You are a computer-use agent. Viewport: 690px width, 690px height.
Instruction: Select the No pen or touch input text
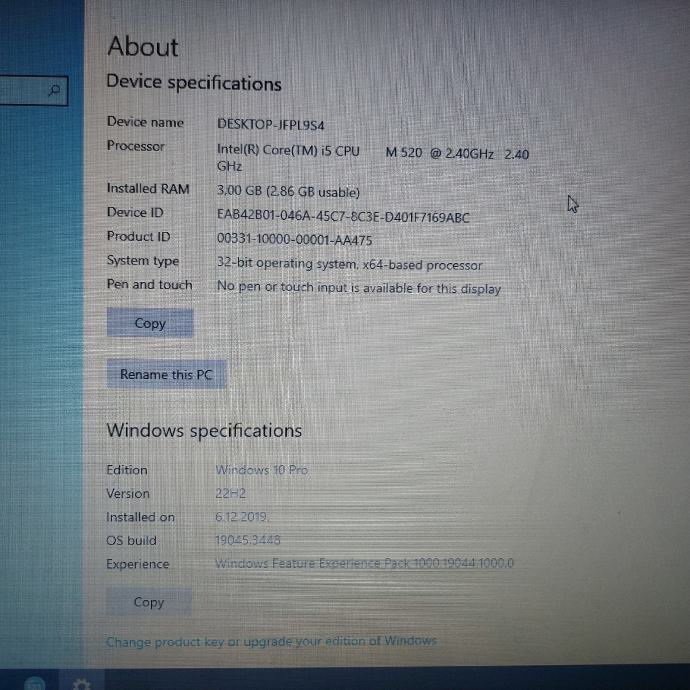[x=359, y=288]
